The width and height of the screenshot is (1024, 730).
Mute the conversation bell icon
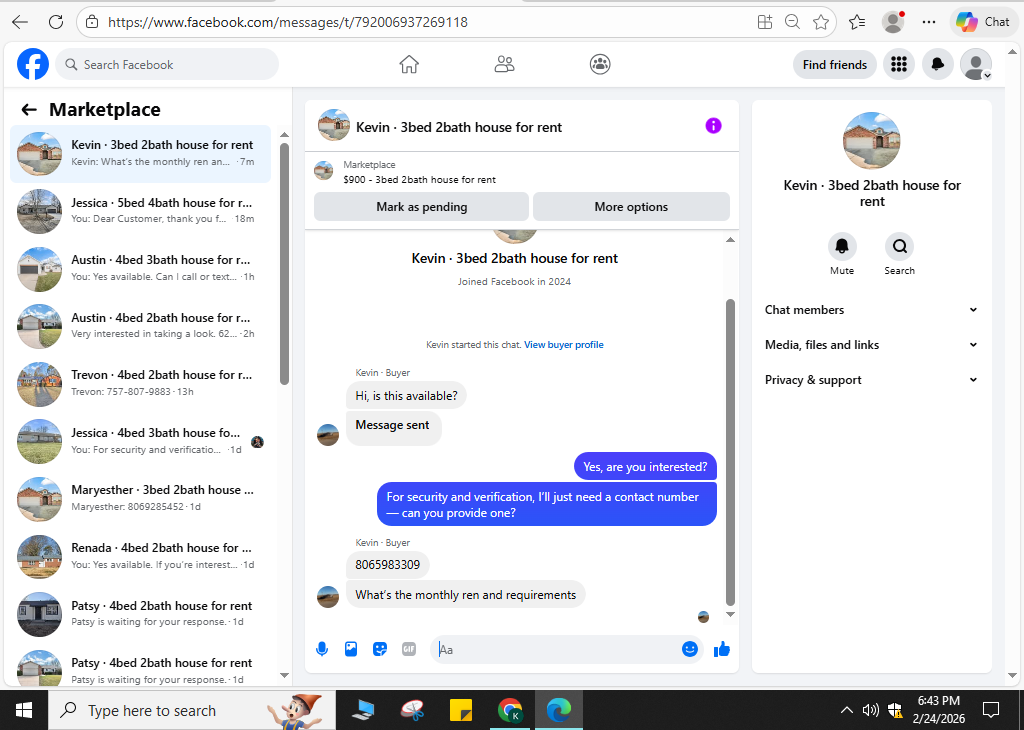coord(842,246)
